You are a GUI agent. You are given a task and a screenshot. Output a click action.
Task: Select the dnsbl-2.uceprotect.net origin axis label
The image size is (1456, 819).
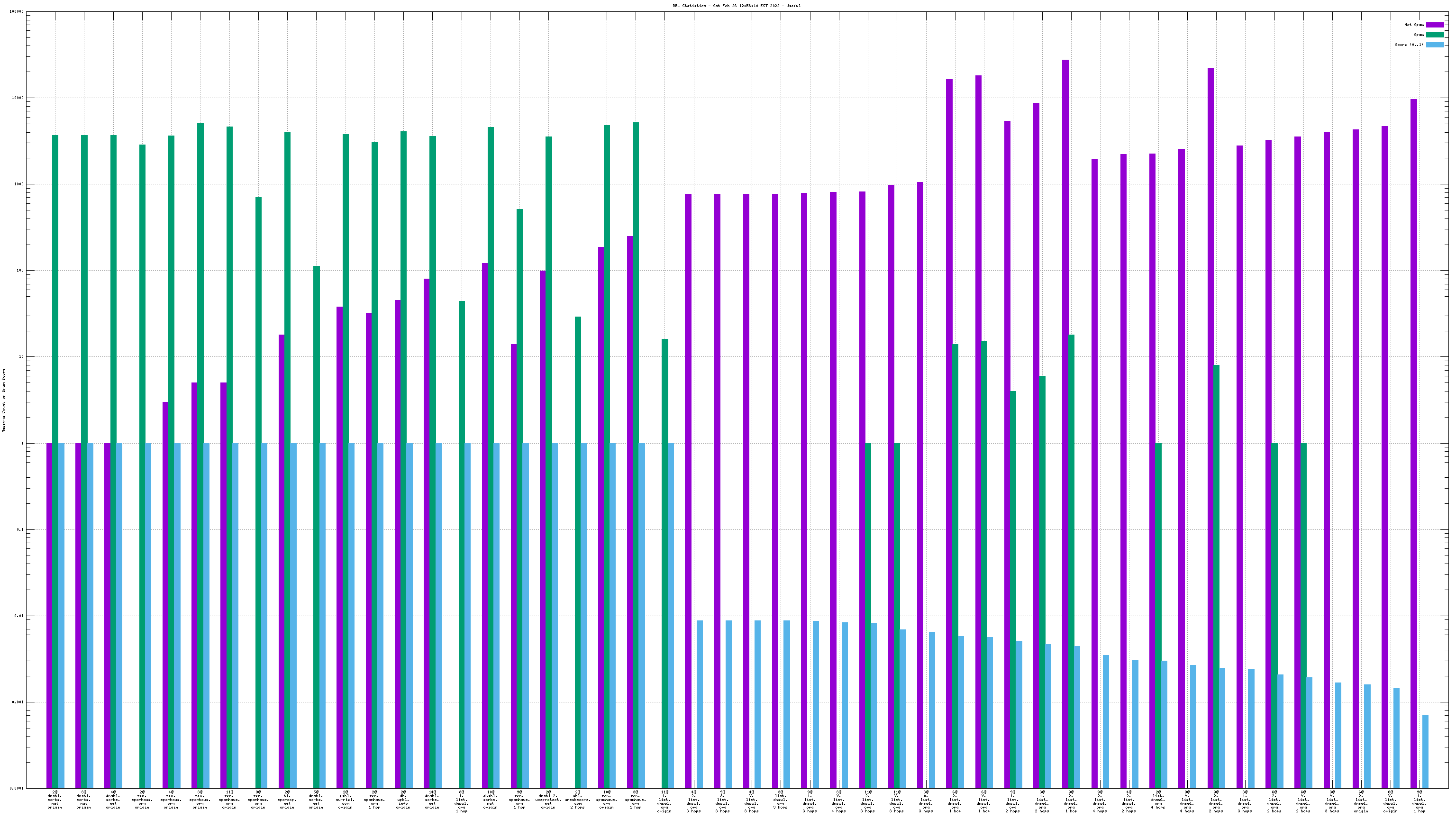tap(548, 800)
